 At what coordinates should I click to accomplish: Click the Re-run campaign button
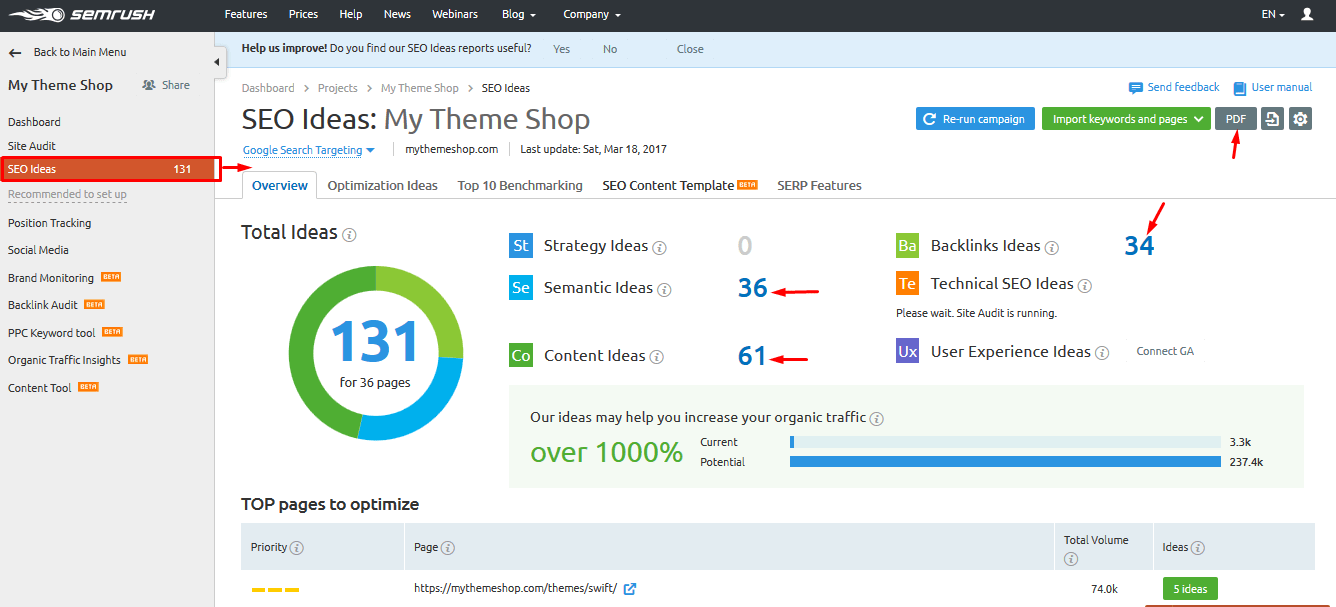point(975,119)
